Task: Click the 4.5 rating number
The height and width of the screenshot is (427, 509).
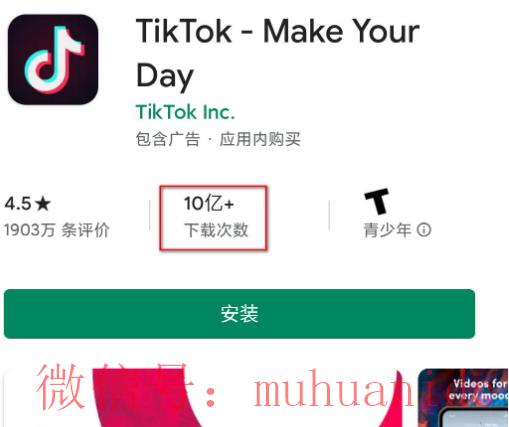Action: pyautogui.click(x=18, y=204)
